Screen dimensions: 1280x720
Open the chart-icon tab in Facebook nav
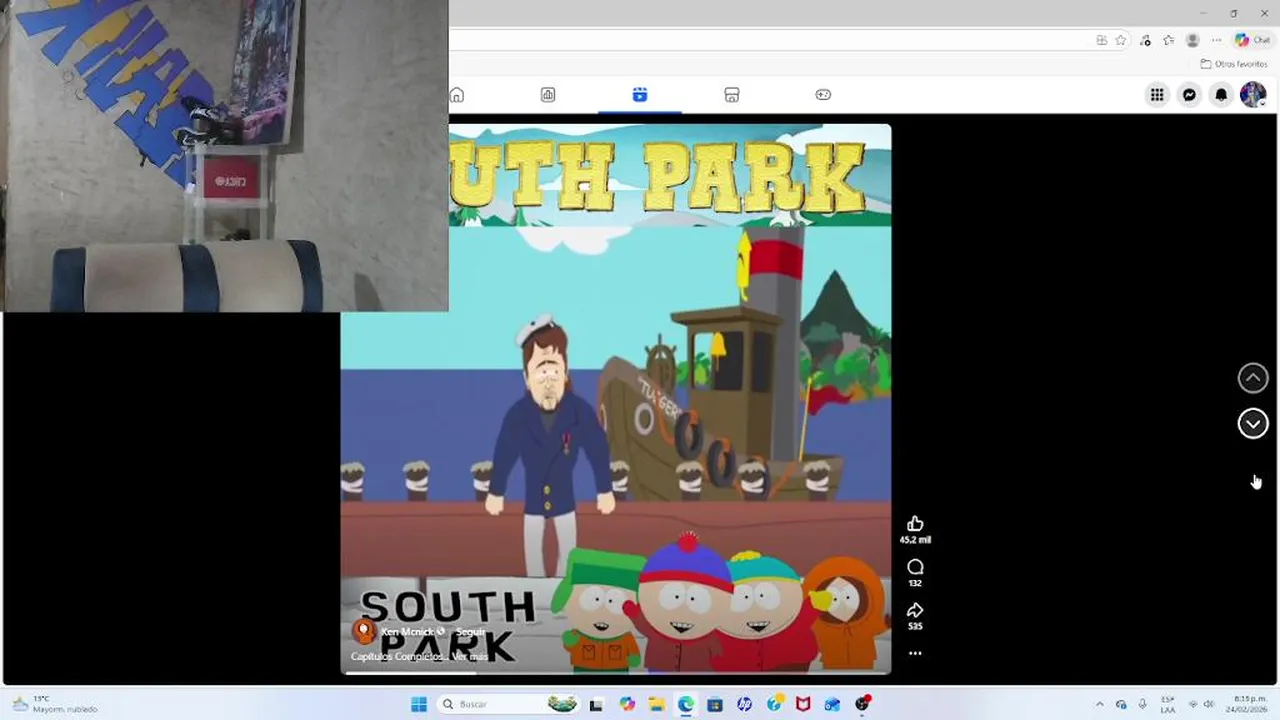[548, 95]
